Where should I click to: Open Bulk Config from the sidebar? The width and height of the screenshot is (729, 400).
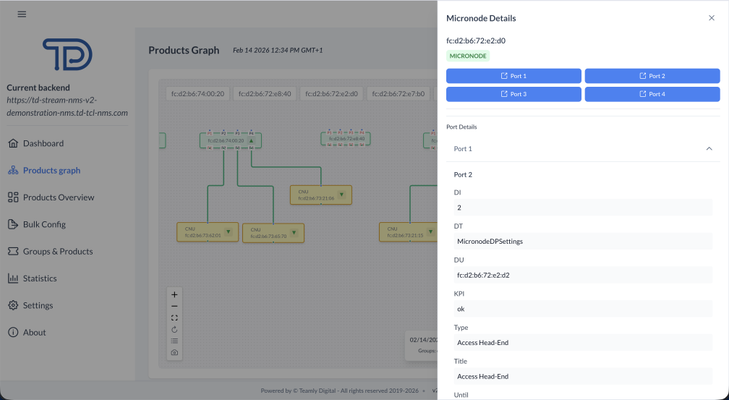(44, 224)
